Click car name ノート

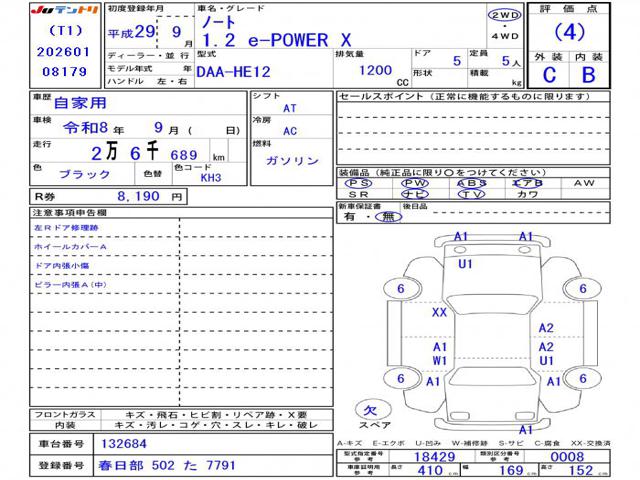[218, 22]
